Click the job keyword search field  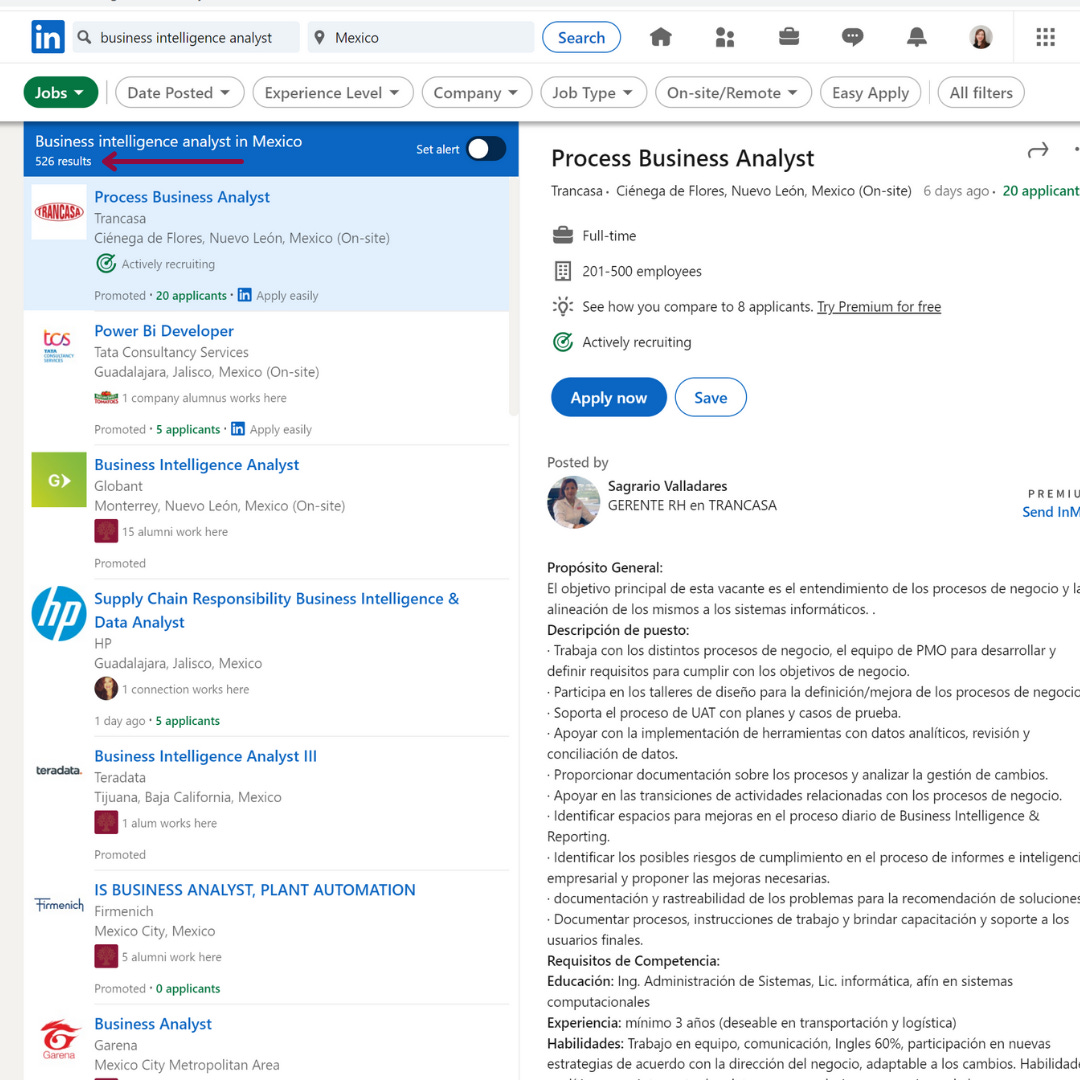tap(186, 37)
